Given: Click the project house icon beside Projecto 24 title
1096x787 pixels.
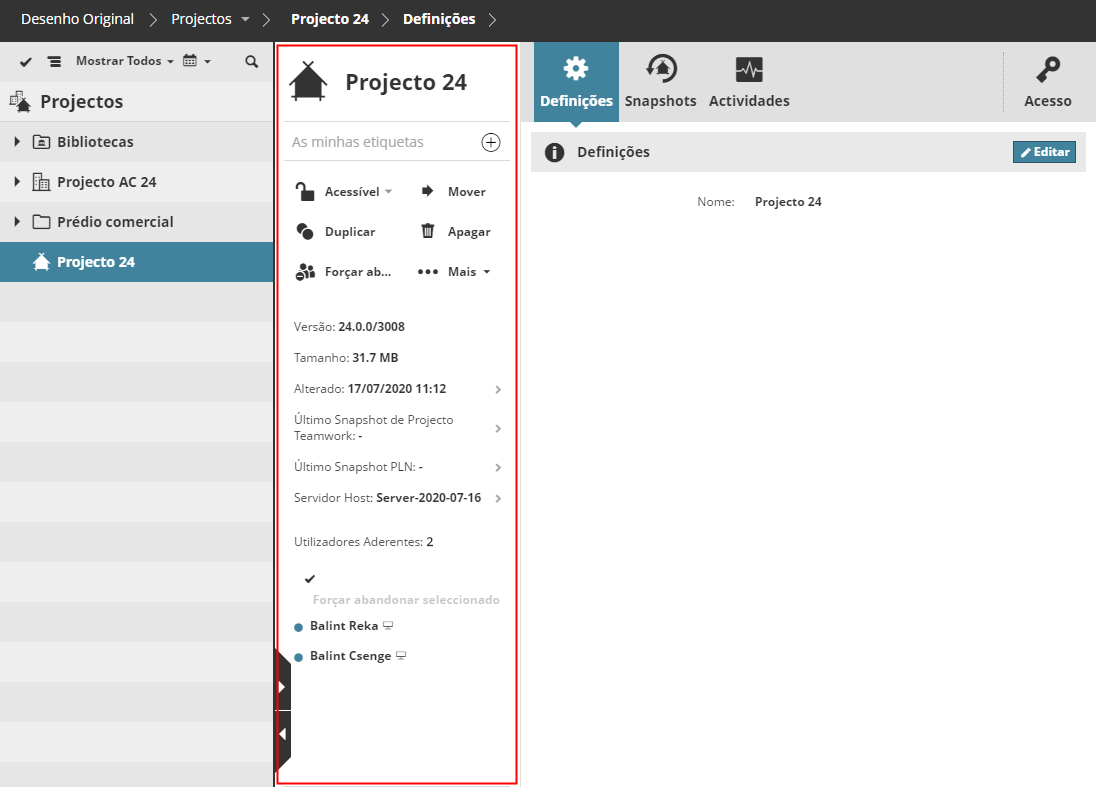Looking at the screenshot, I should click(308, 82).
